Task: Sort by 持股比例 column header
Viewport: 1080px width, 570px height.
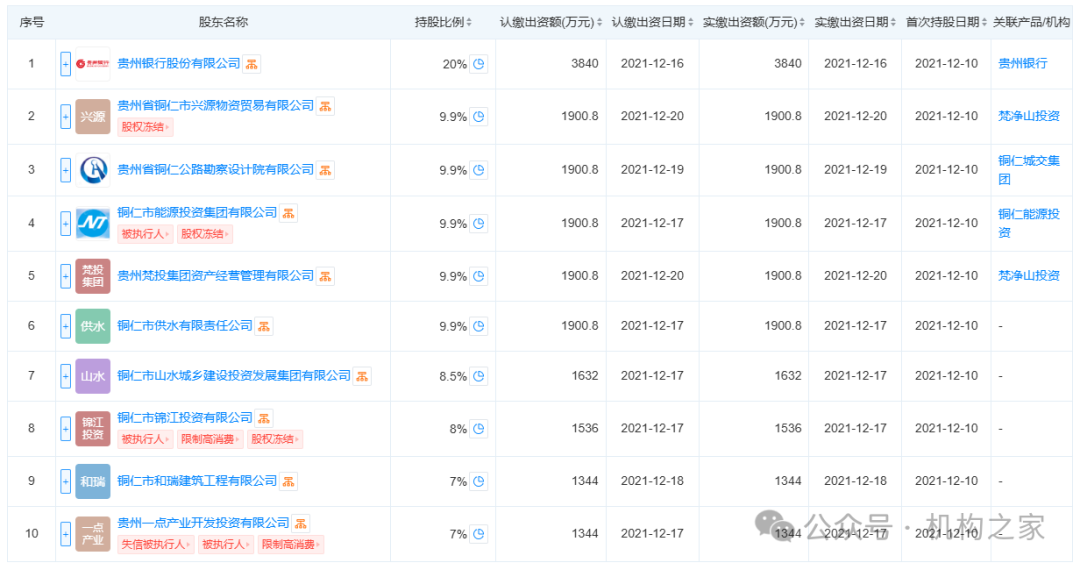Action: pos(443,22)
